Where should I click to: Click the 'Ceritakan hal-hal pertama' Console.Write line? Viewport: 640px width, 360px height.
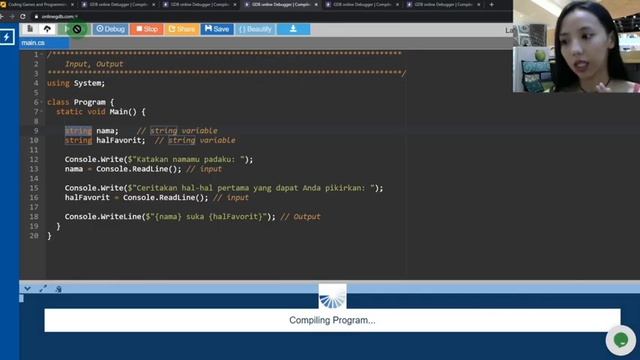[x=224, y=188]
